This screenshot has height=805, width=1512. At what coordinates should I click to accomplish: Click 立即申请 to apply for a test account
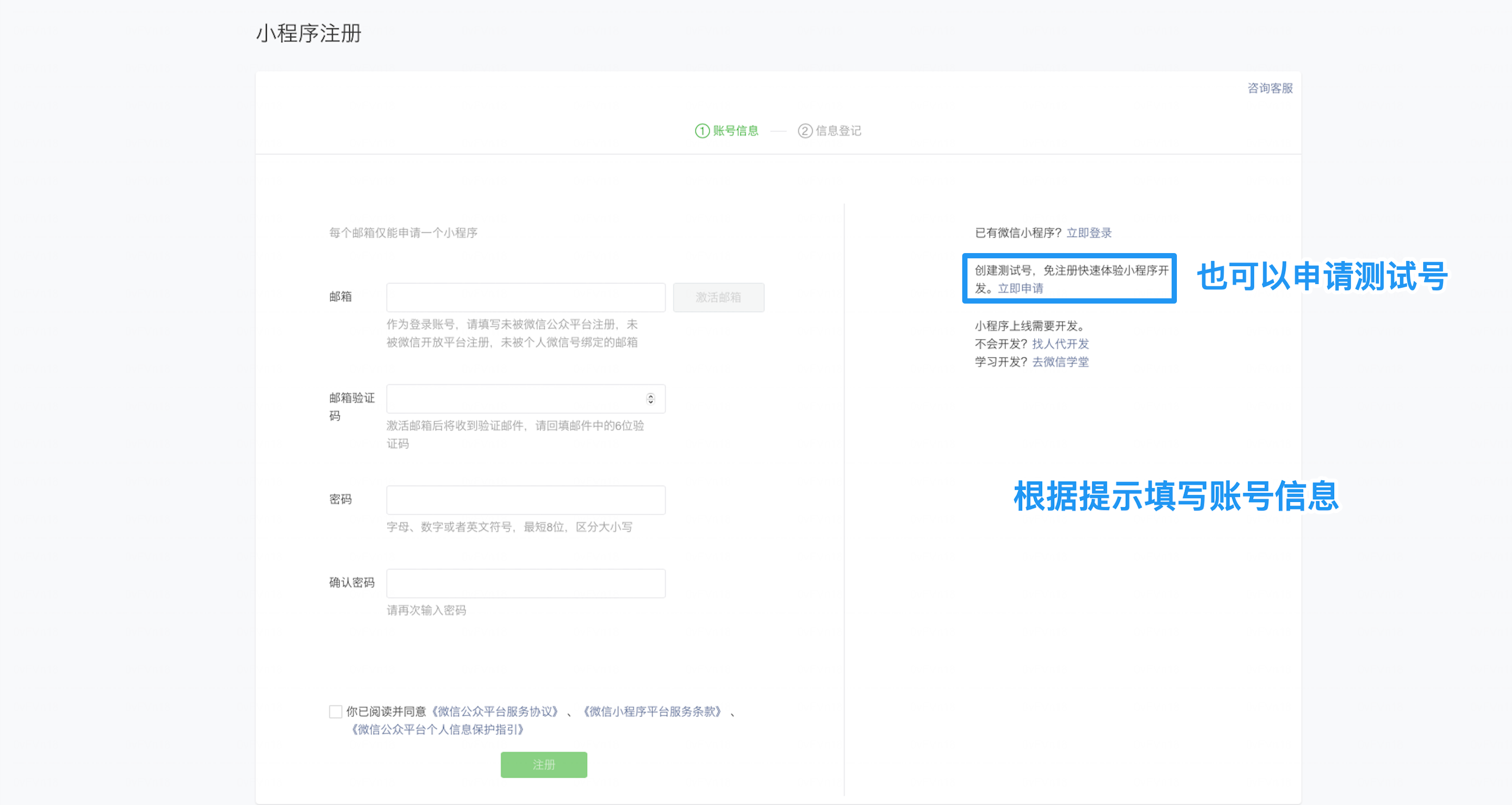[x=1021, y=288]
